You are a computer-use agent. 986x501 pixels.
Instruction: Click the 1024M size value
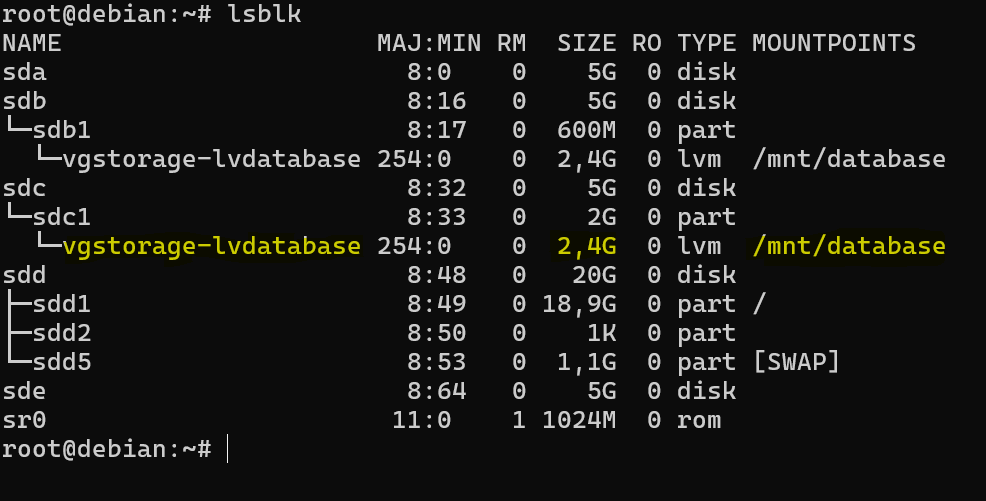579,420
